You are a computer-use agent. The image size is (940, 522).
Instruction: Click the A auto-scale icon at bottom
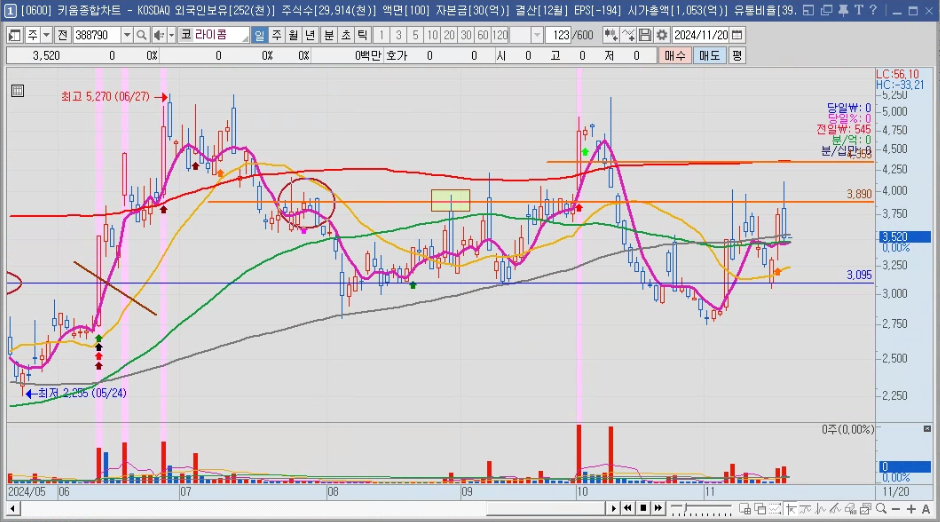pyautogui.click(x=926, y=509)
